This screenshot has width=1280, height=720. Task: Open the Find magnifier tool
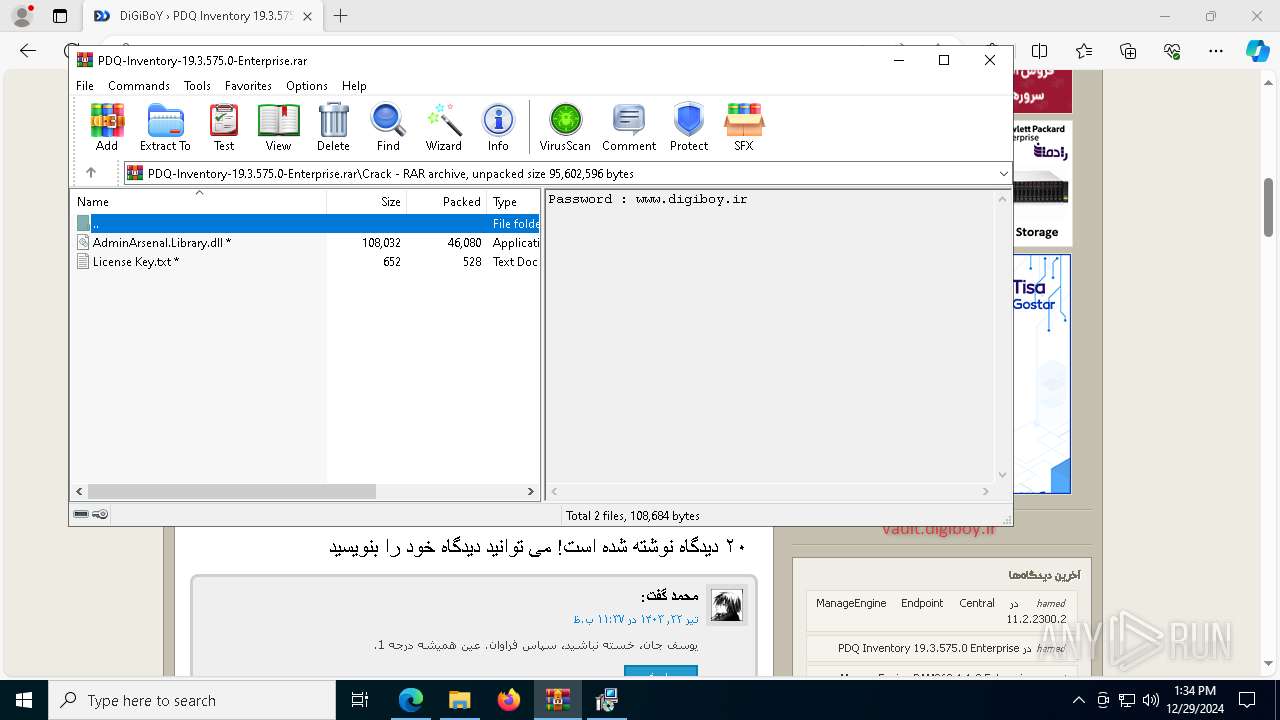click(x=388, y=127)
